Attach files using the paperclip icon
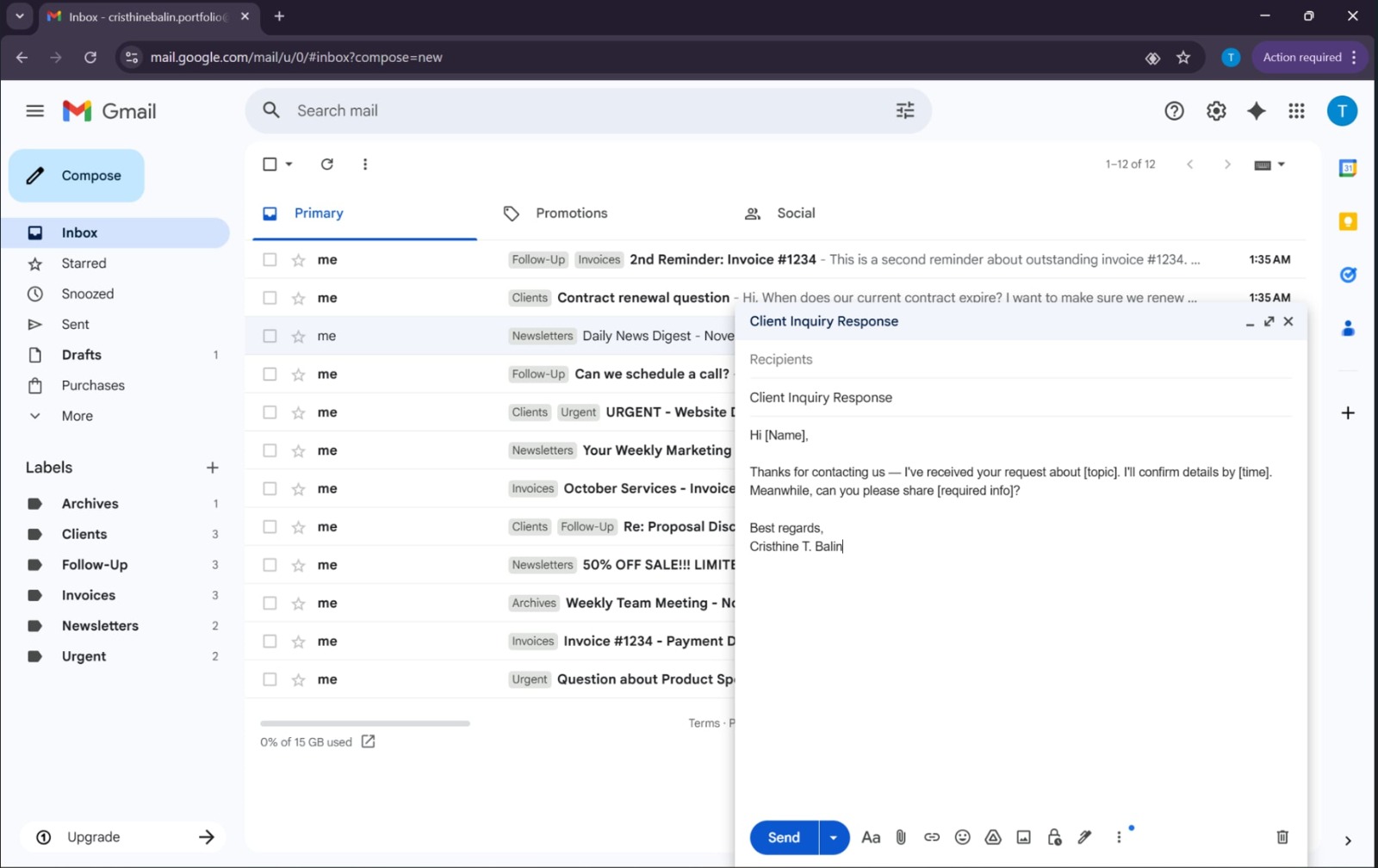 pyautogui.click(x=901, y=837)
